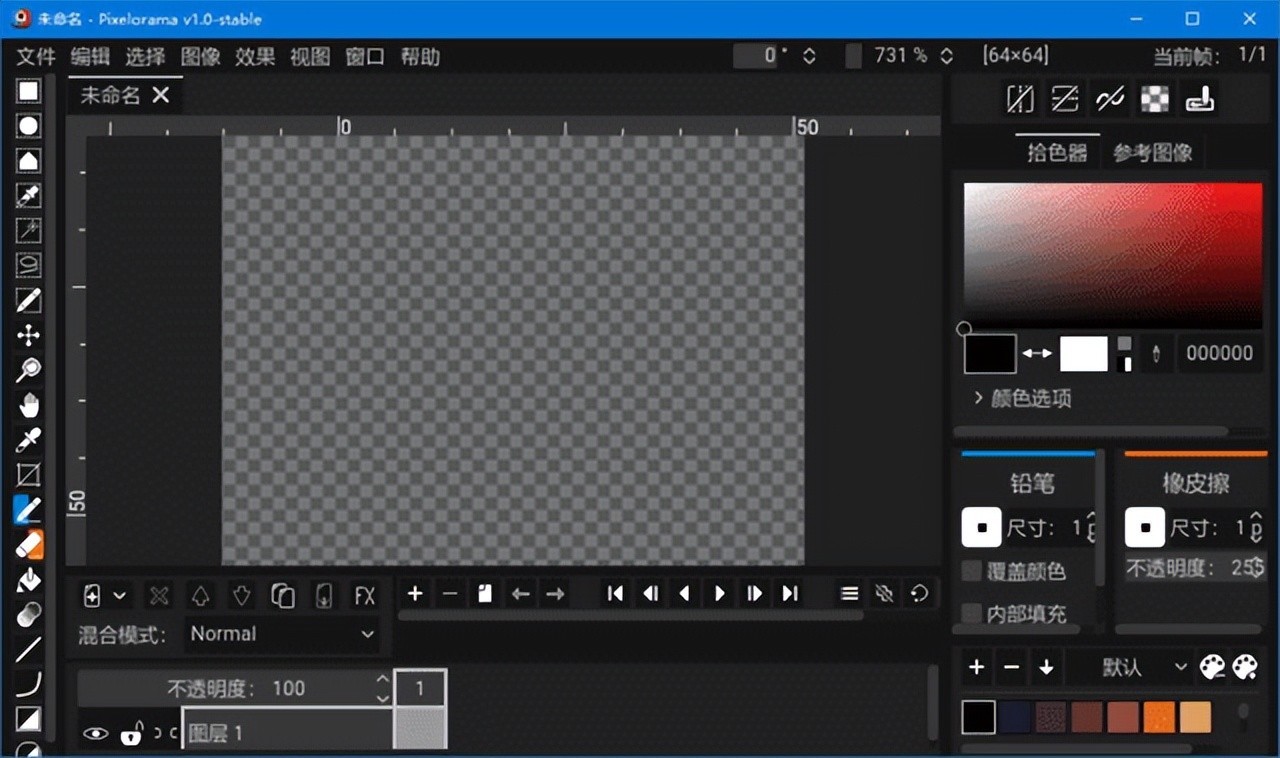Toggle visibility of 图层 1 with the eye icon
1280x758 pixels.
click(x=95, y=734)
